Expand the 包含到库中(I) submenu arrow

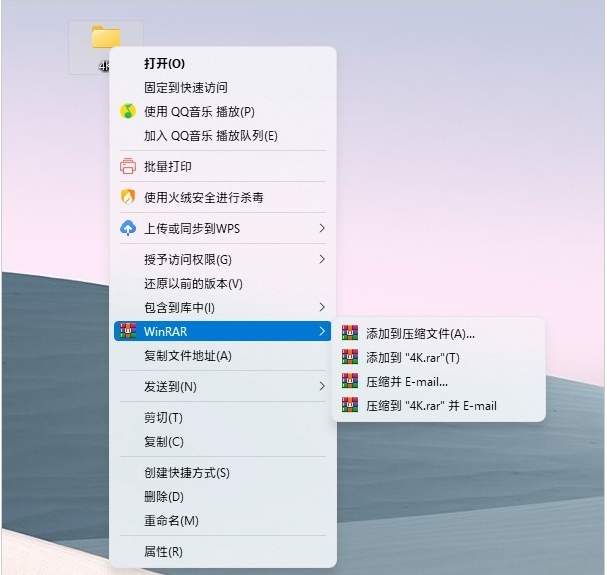click(322, 307)
